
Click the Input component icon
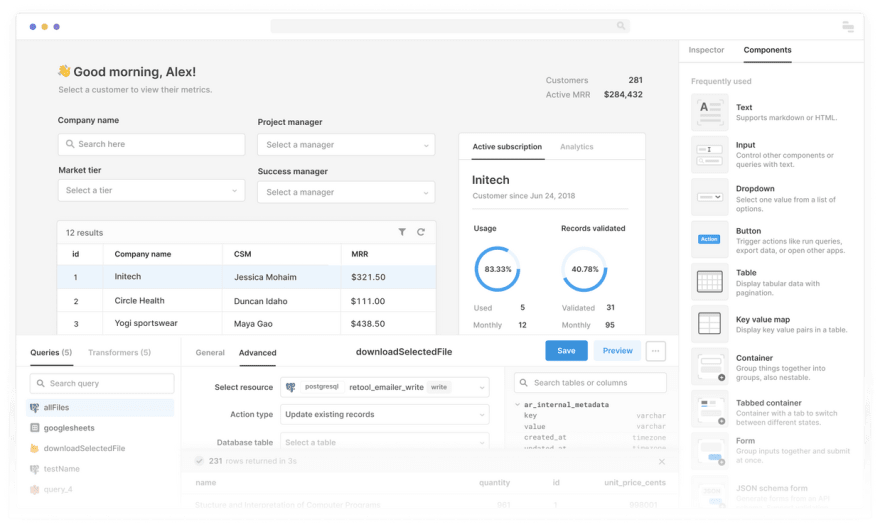[709, 154]
